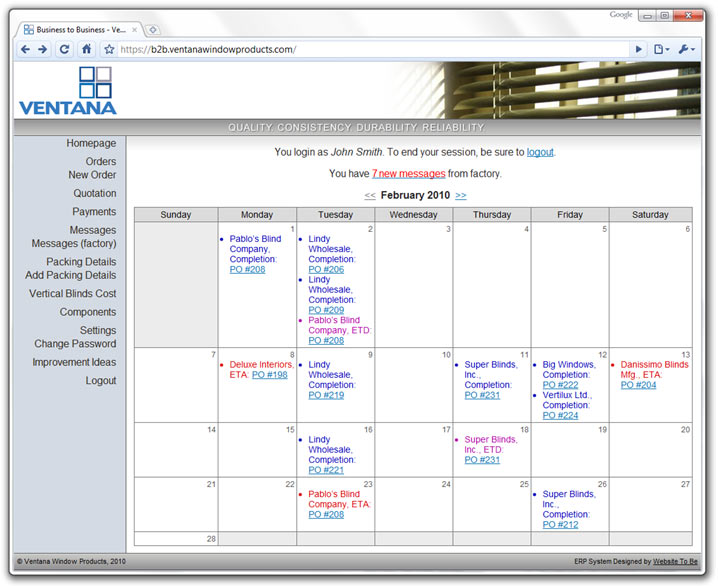The height and width of the screenshot is (586, 718).
Task: Open PO #206 link on Tuesday the 2nd
Action: point(326,270)
